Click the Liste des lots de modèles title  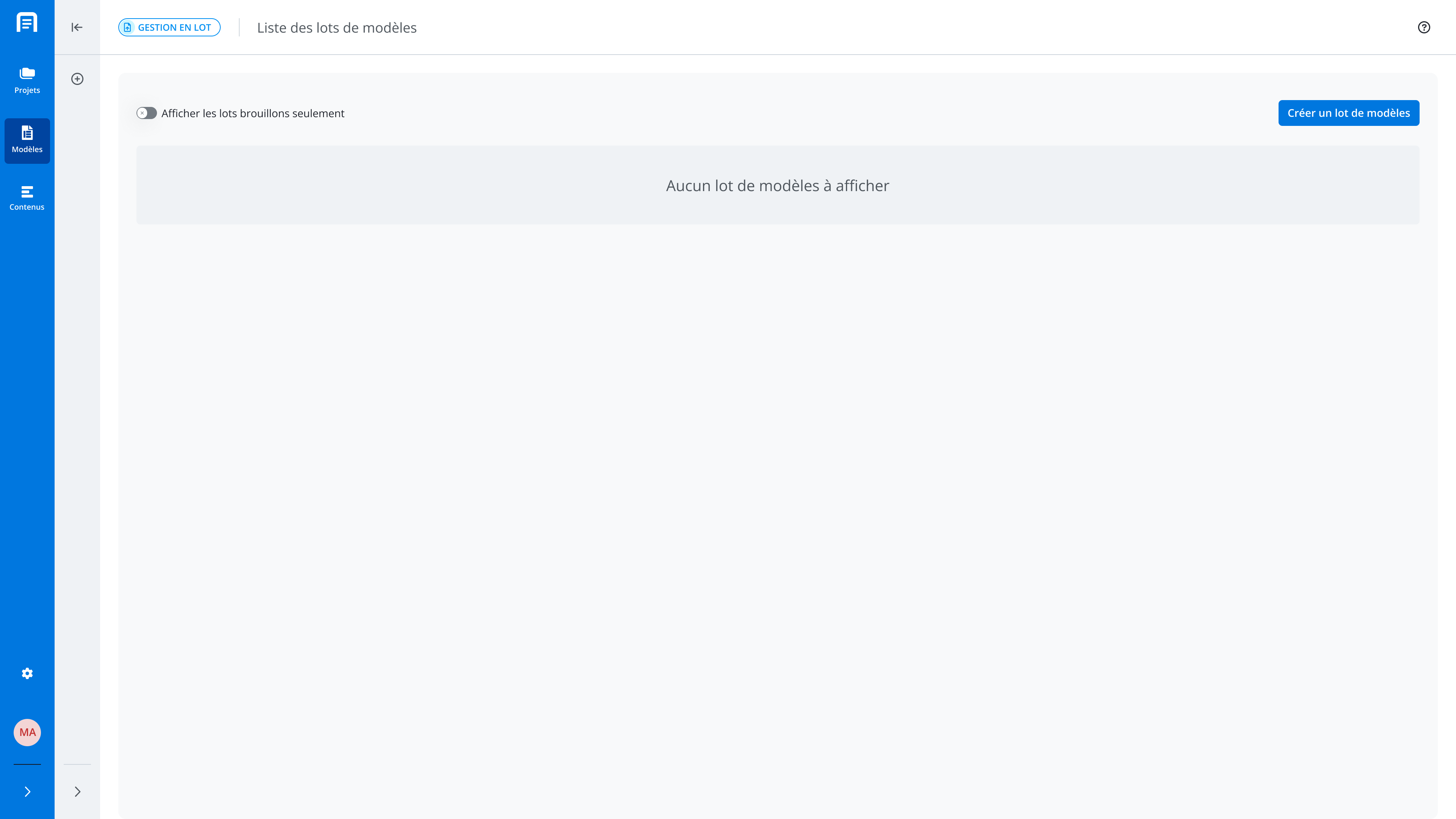[337, 28]
